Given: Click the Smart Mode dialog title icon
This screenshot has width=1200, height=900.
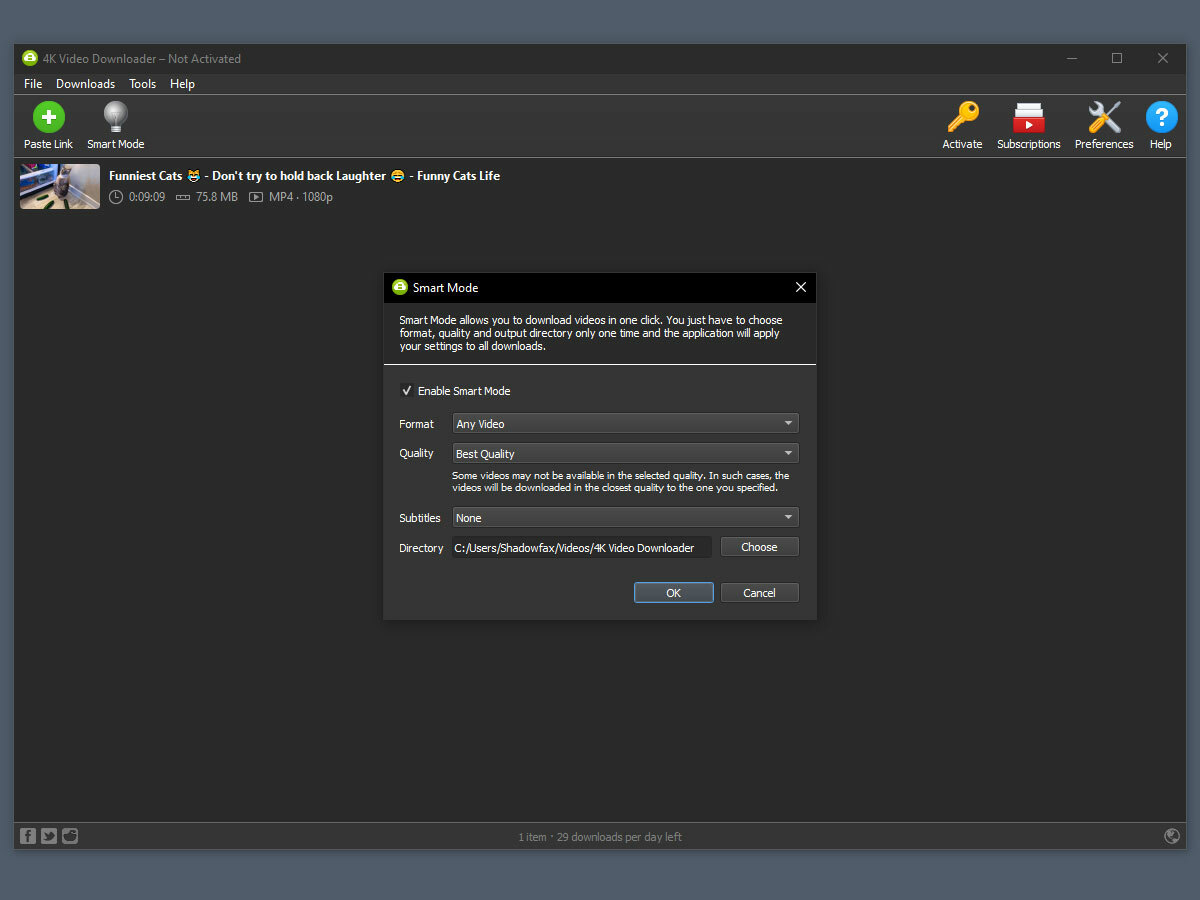Looking at the screenshot, I should [400, 287].
